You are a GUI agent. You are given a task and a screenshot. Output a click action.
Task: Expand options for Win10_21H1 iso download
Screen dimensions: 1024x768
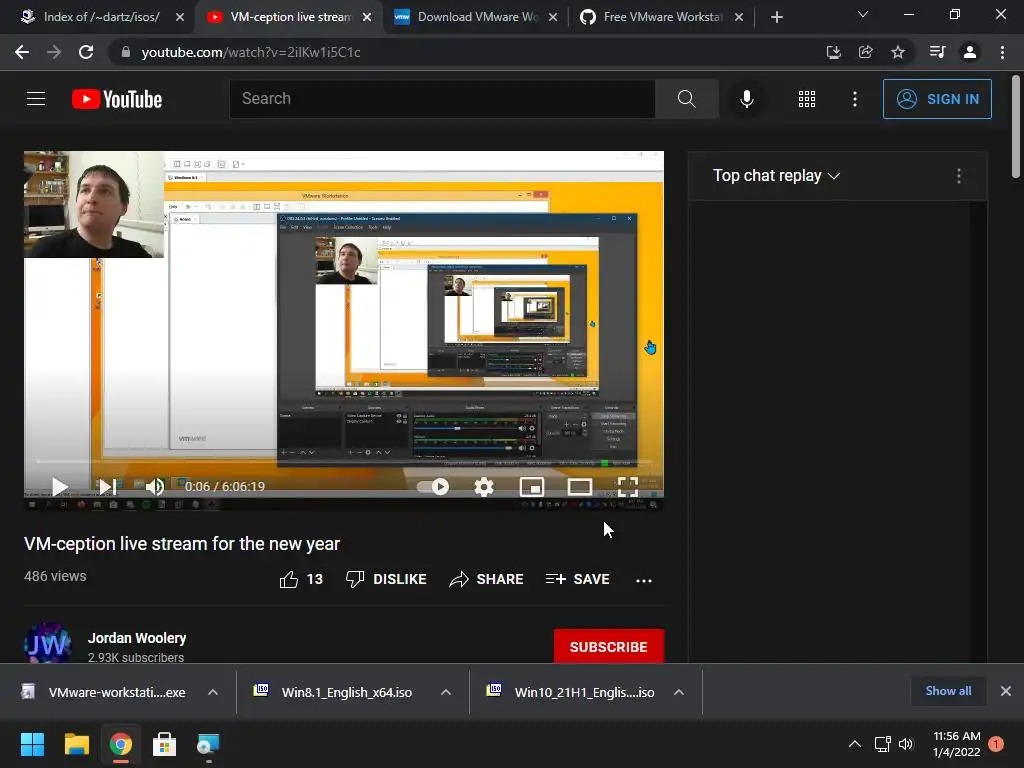click(679, 692)
